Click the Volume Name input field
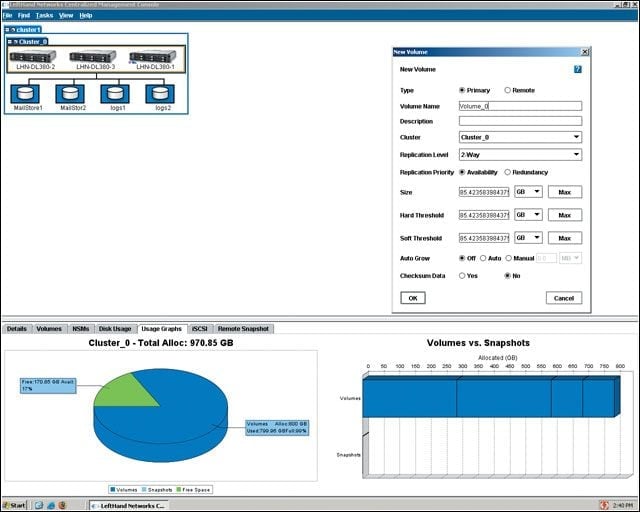The width and height of the screenshot is (640, 512). (x=520, y=106)
